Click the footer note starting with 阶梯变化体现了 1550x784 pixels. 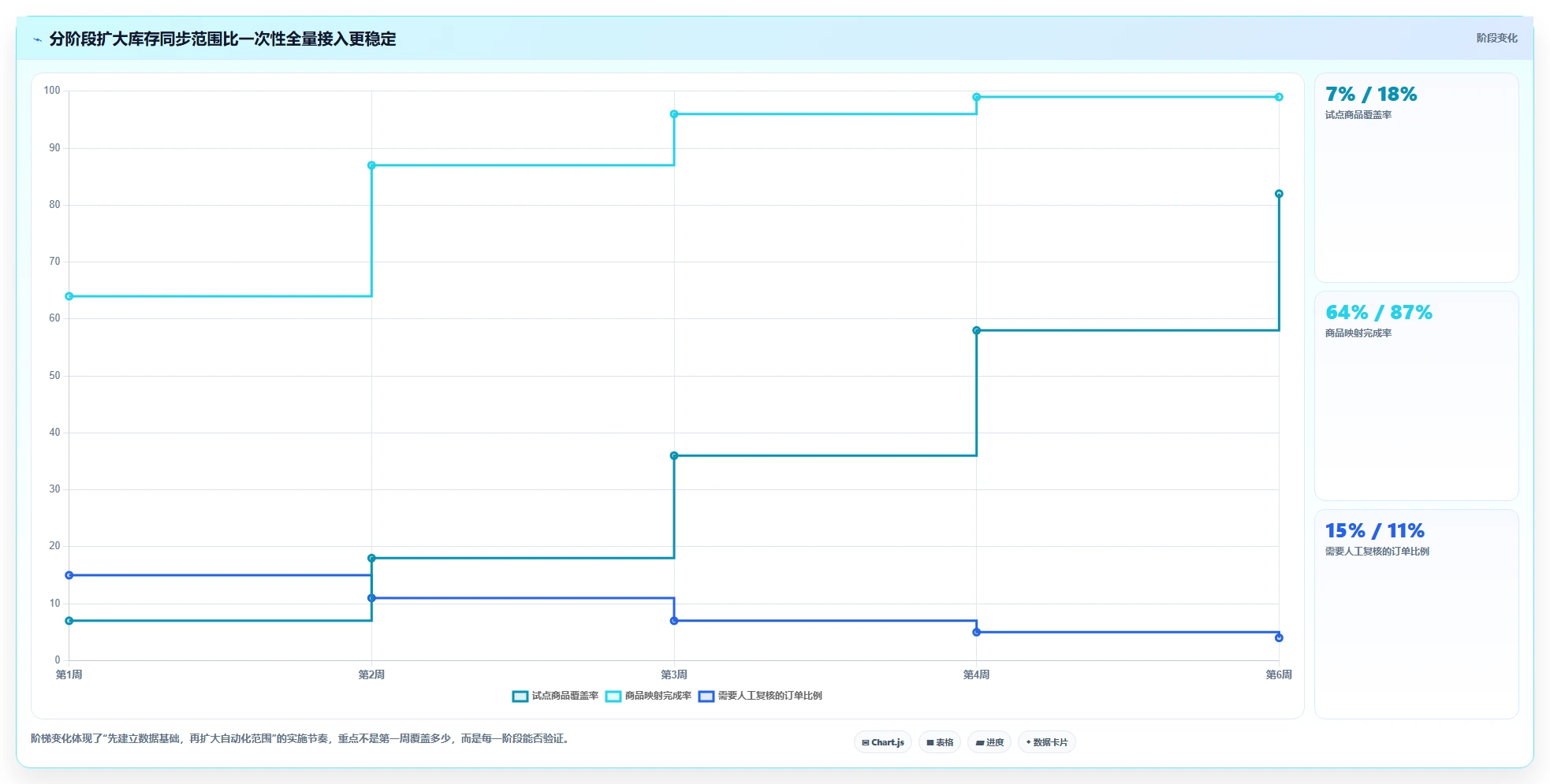[x=300, y=739]
